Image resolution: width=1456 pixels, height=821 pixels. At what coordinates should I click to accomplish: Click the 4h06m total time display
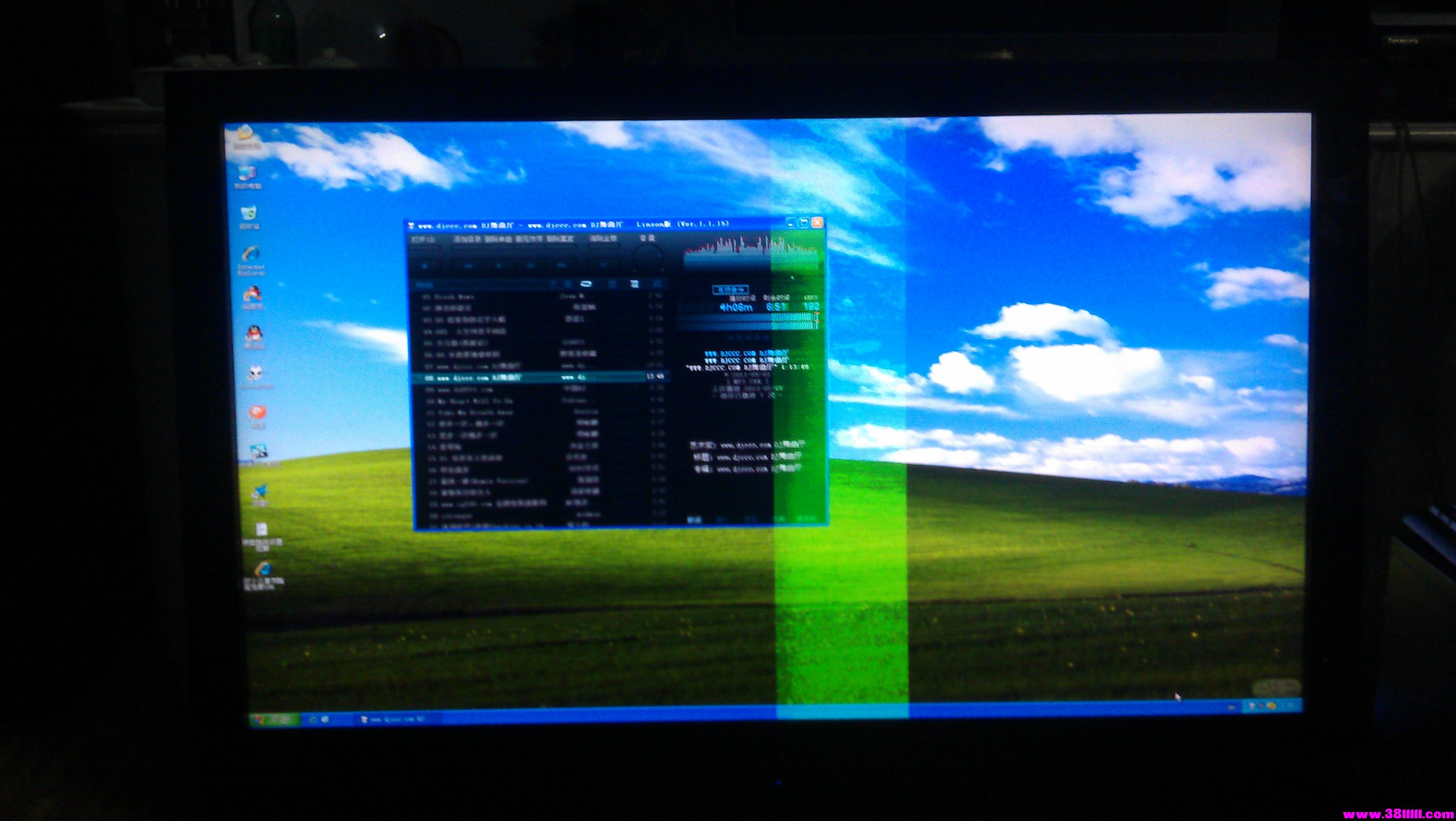736,307
